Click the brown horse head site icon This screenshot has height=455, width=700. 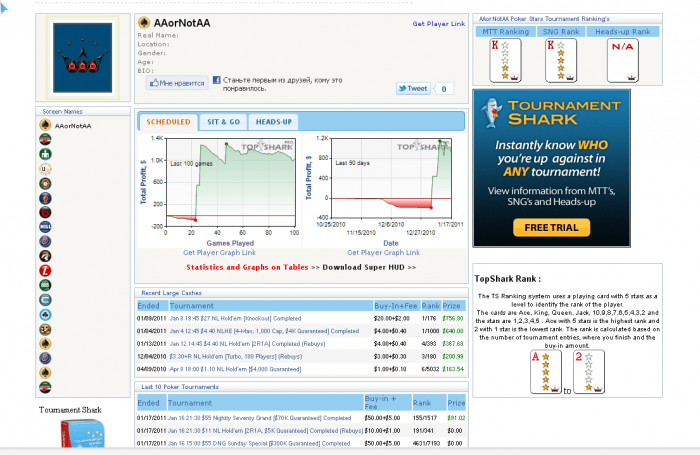[45, 256]
